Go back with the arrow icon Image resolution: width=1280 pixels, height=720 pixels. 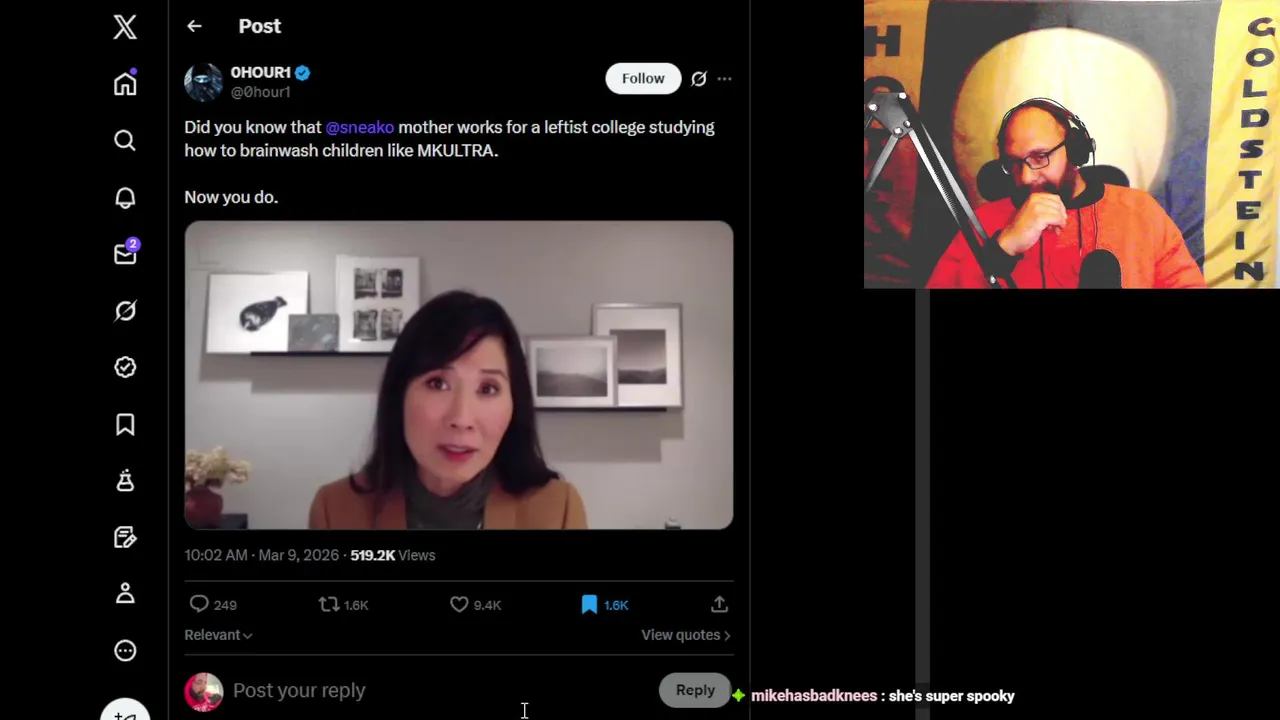point(194,26)
